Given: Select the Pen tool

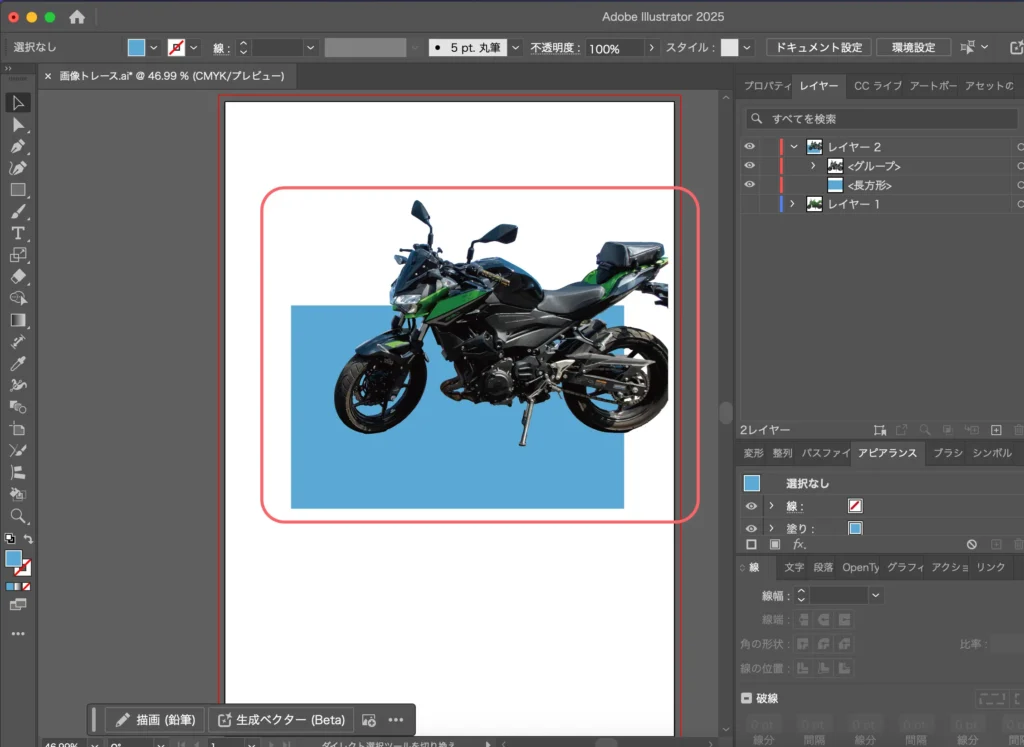Looking at the screenshot, I should click(x=18, y=147).
